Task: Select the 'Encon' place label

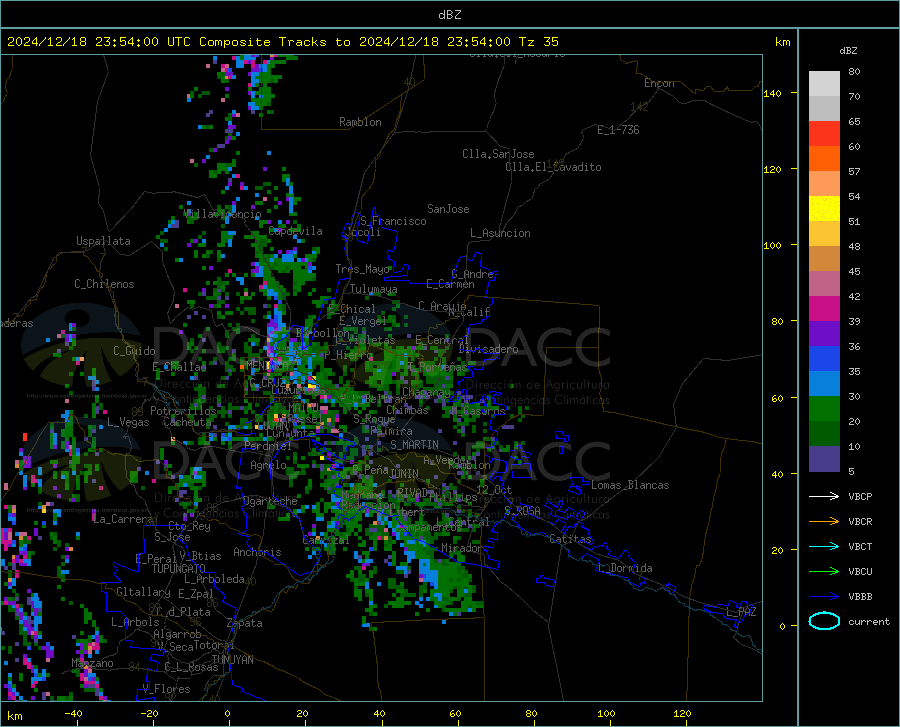Action: [x=659, y=83]
